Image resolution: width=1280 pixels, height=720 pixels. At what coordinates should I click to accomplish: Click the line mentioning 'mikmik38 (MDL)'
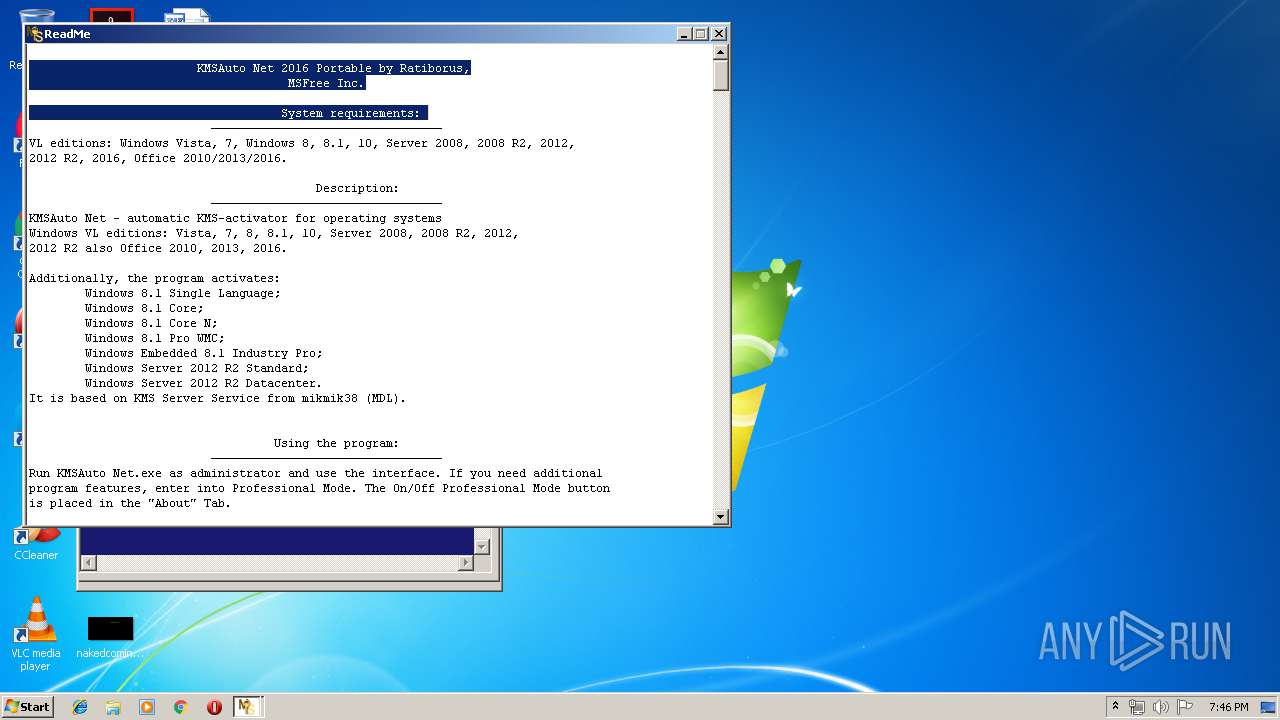217,398
